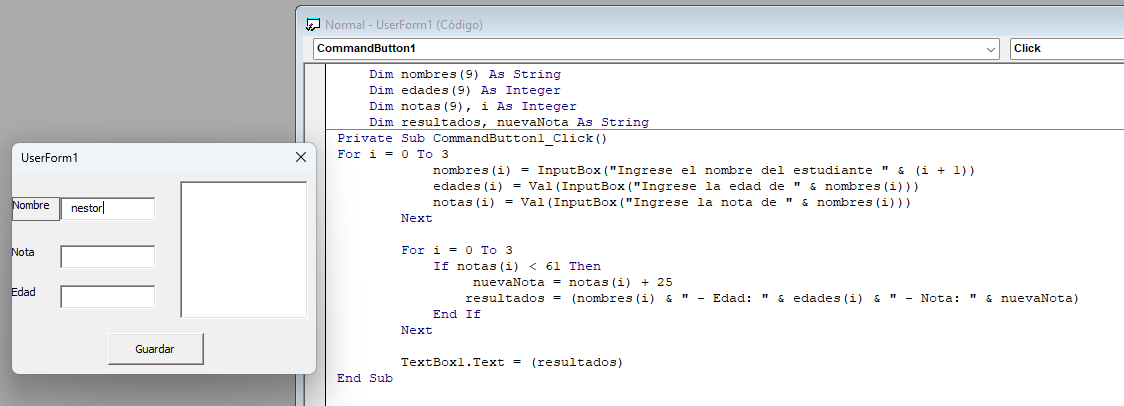Click the empty Nota input field
The width and height of the screenshot is (1124, 406).
pyautogui.click(x=108, y=257)
